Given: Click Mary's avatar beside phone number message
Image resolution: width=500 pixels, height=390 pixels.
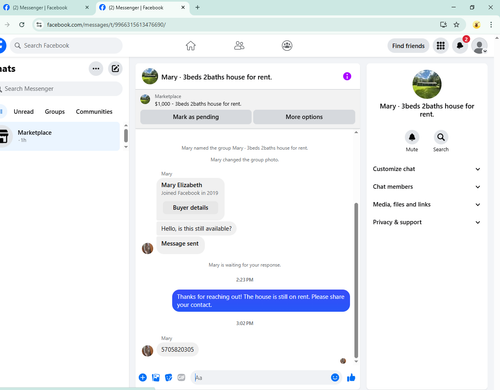Looking at the screenshot, I should (x=148, y=350).
